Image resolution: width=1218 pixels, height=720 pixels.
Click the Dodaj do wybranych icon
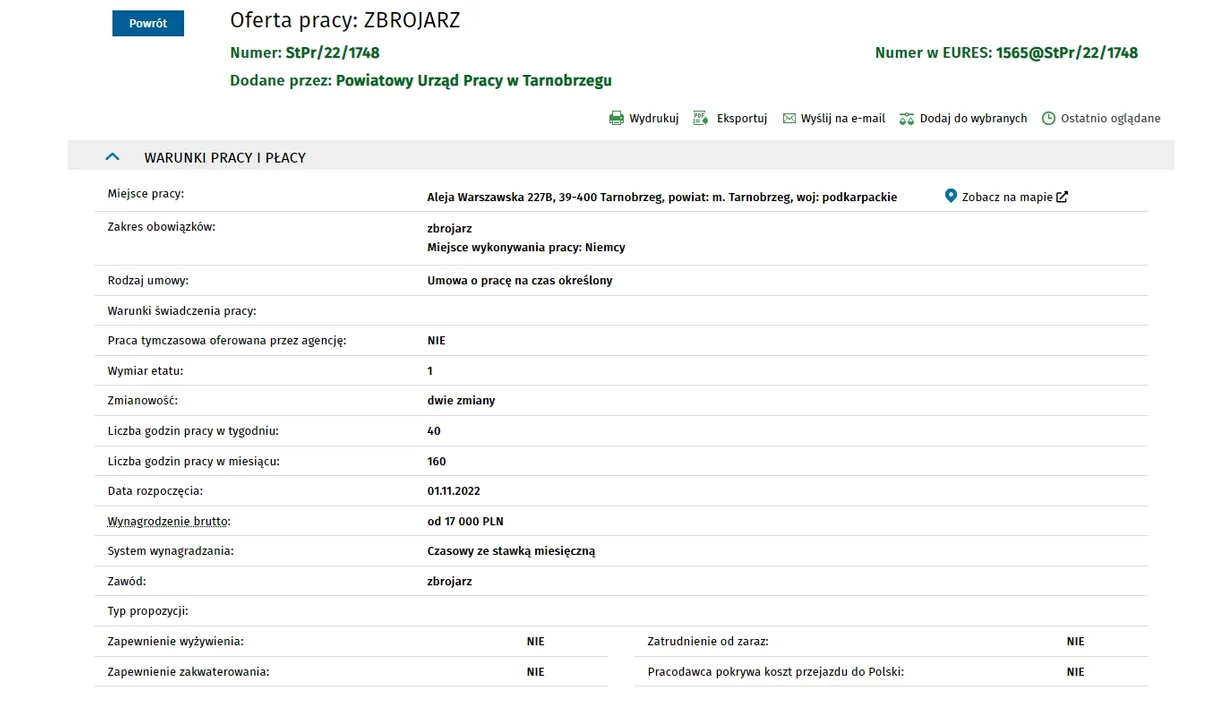(907, 118)
